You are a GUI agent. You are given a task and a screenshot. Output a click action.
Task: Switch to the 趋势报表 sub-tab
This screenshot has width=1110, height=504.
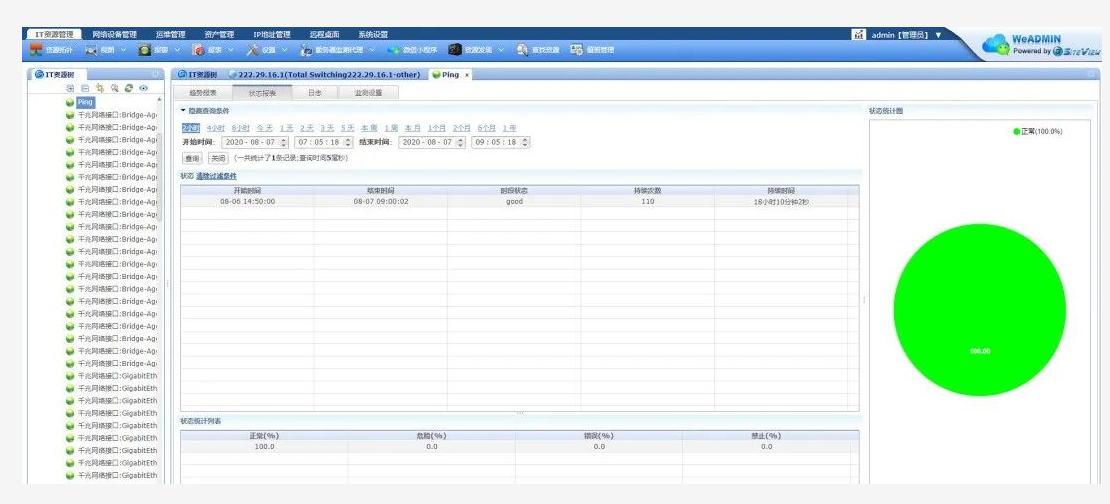click(x=202, y=93)
